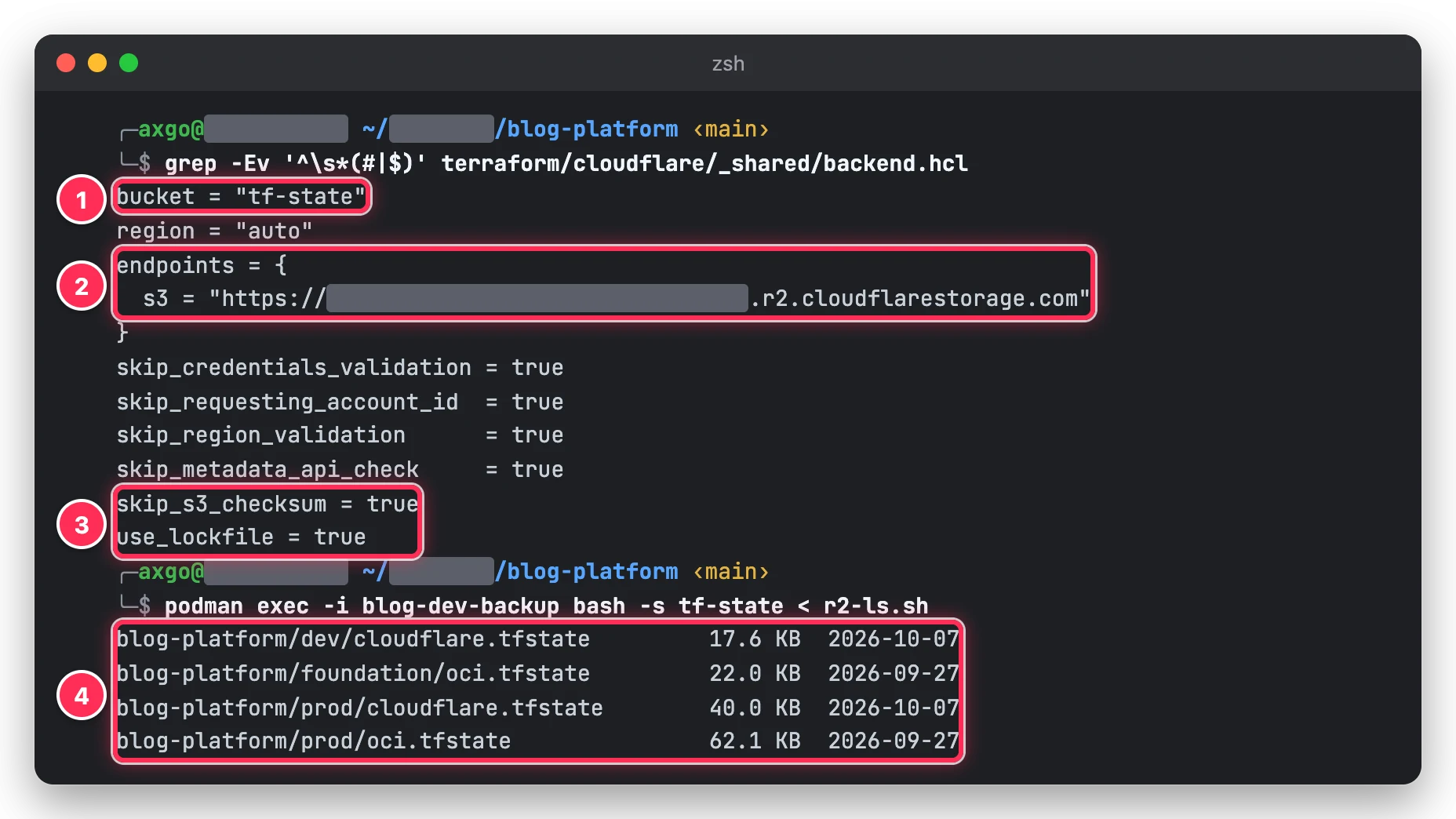Click the 17.6 KB size value
Image resolution: width=1456 pixels, height=819 pixels.
pyautogui.click(x=755, y=639)
